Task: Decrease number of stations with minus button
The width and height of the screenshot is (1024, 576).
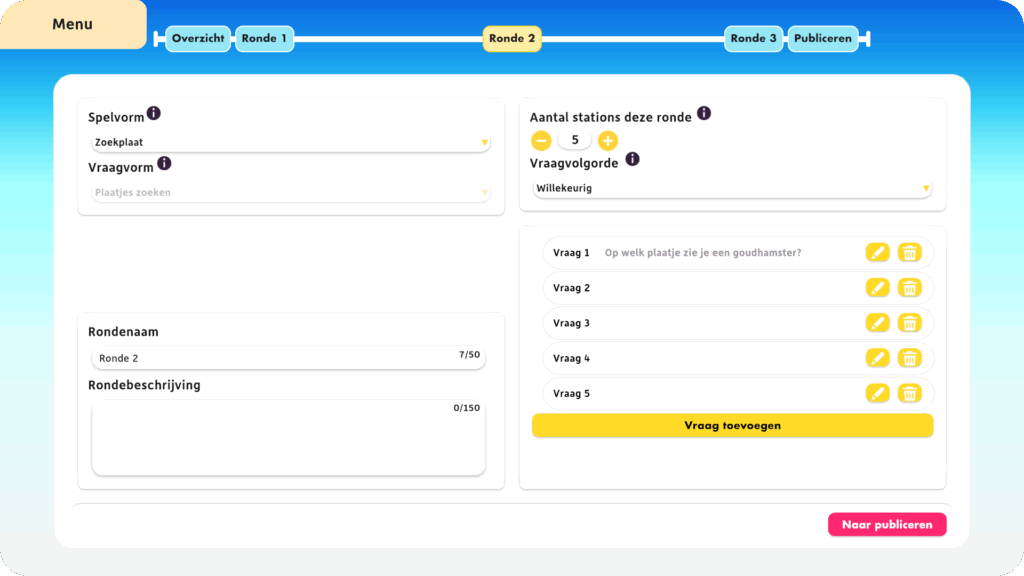Action: (541, 141)
